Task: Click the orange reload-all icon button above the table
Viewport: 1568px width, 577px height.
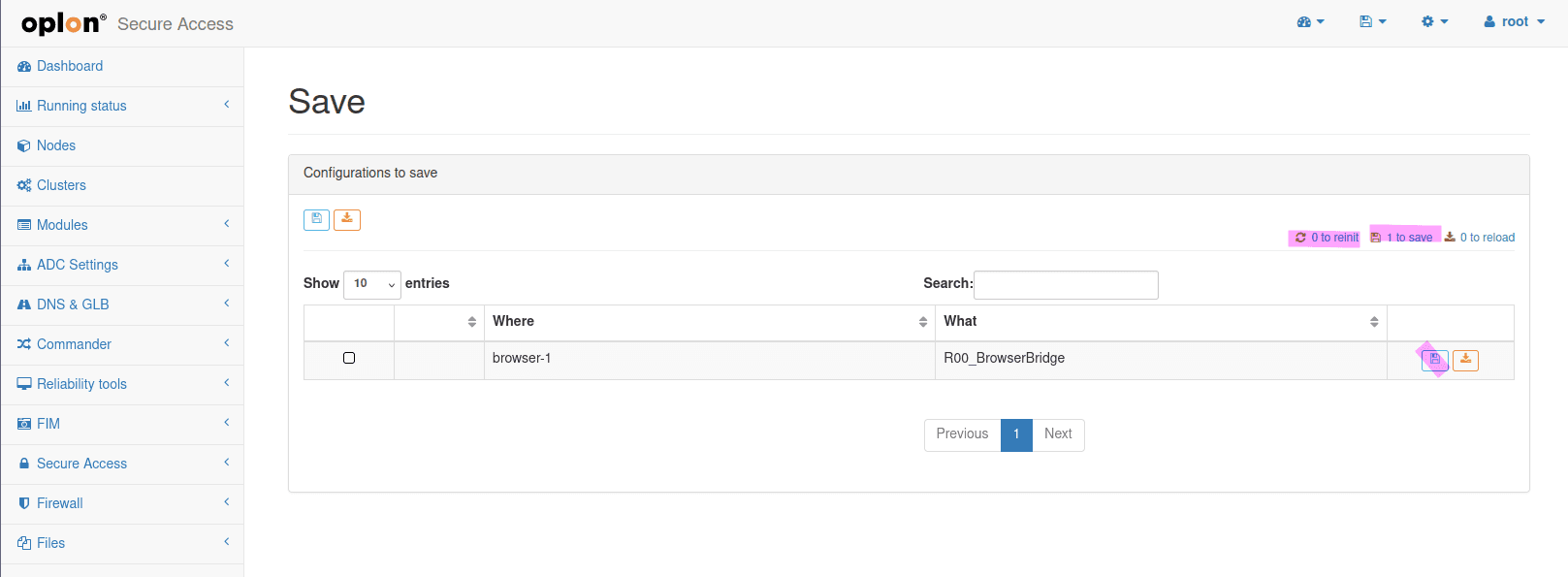Action: click(x=347, y=219)
